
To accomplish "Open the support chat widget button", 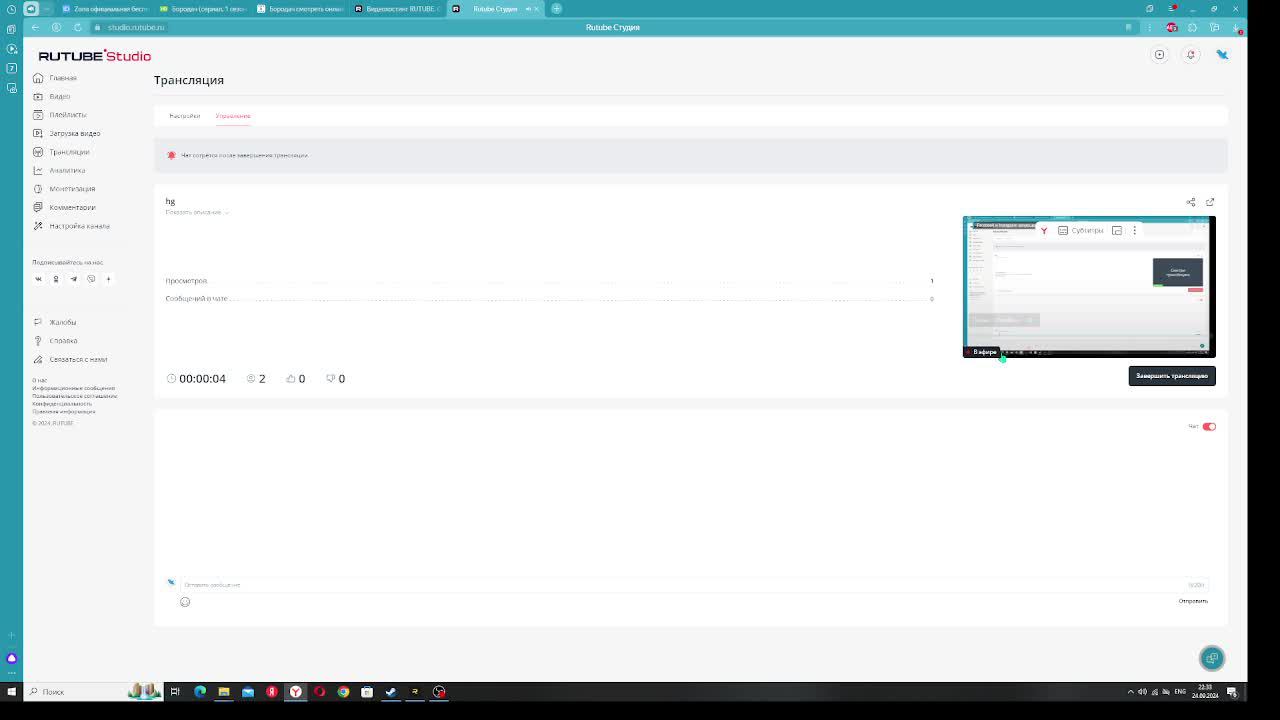I will 1212,658.
